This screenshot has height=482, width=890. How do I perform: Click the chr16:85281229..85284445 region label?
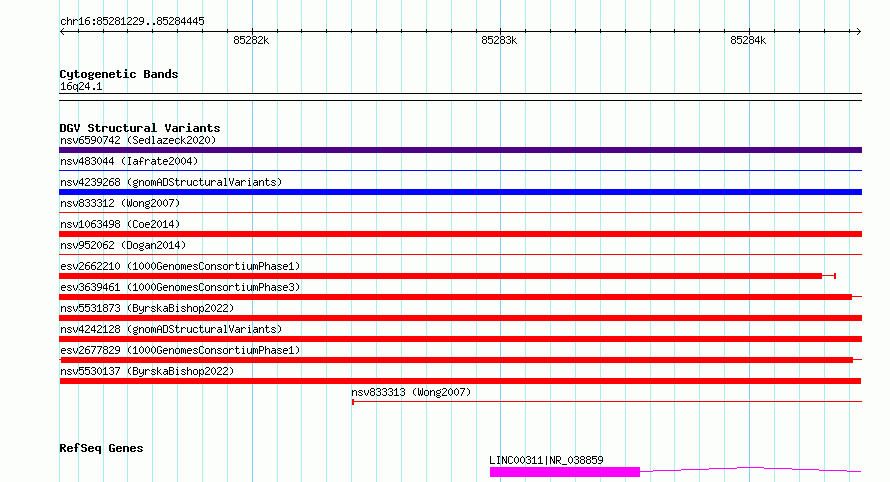point(132,21)
